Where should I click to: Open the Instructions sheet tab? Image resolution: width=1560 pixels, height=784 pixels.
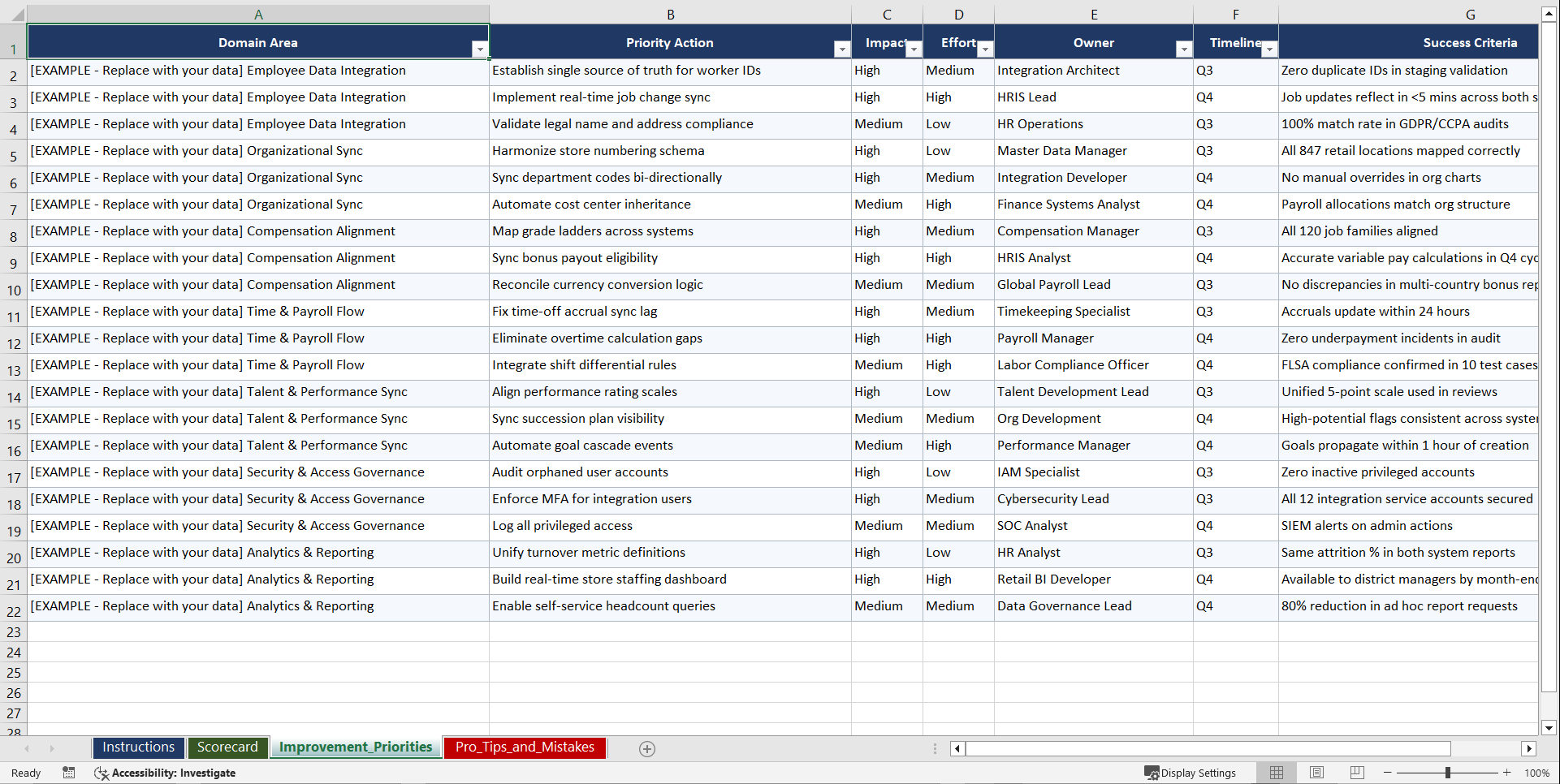(x=138, y=747)
